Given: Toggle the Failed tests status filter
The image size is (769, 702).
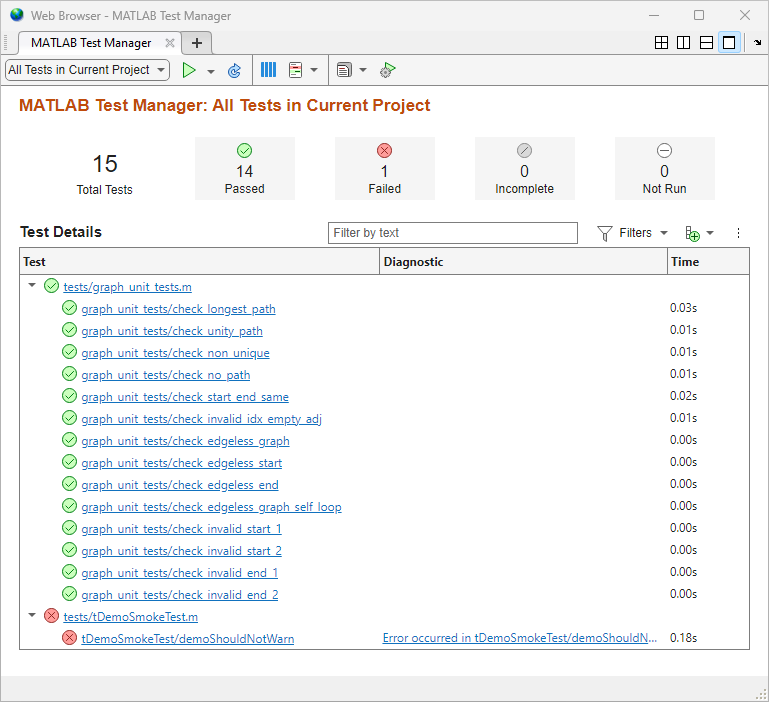Looking at the screenshot, I should 384,168.
